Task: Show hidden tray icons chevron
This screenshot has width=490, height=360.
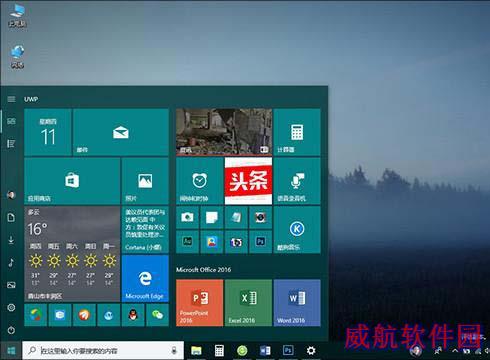Action: (x=455, y=351)
